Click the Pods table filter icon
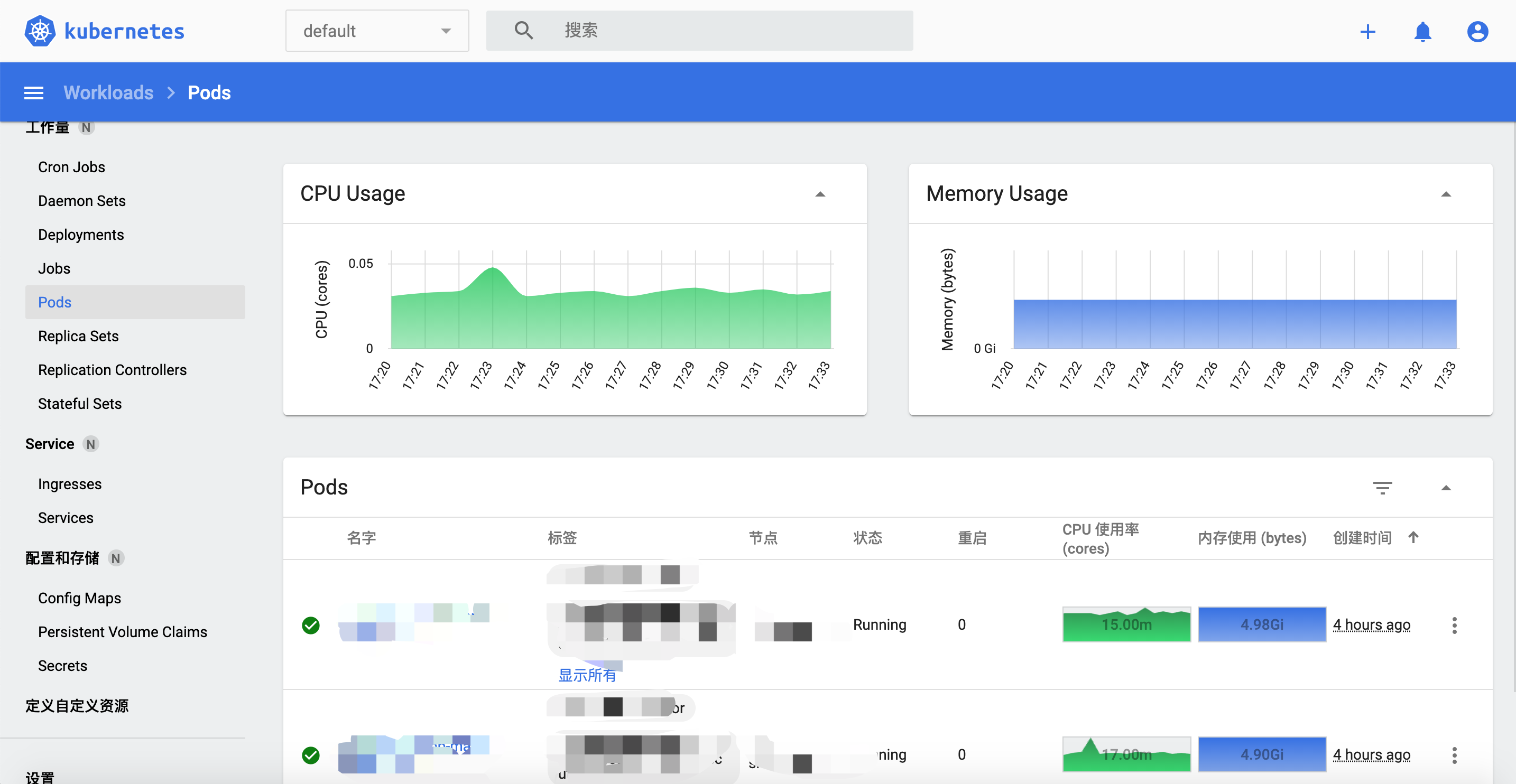The image size is (1516, 784). [1382, 488]
